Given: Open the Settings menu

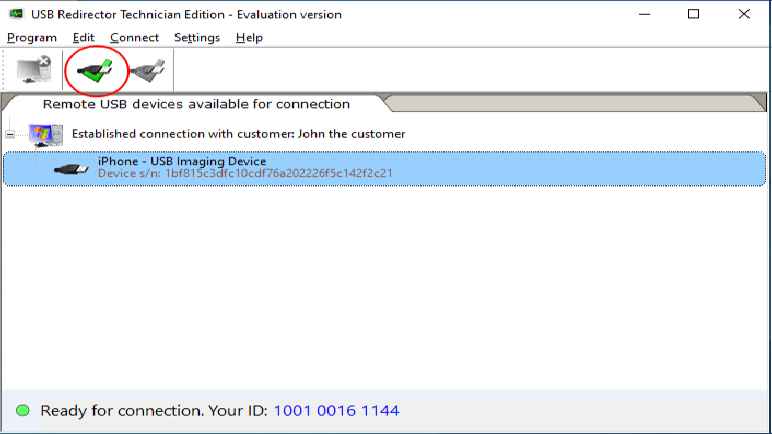Looking at the screenshot, I should pos(196,37).
